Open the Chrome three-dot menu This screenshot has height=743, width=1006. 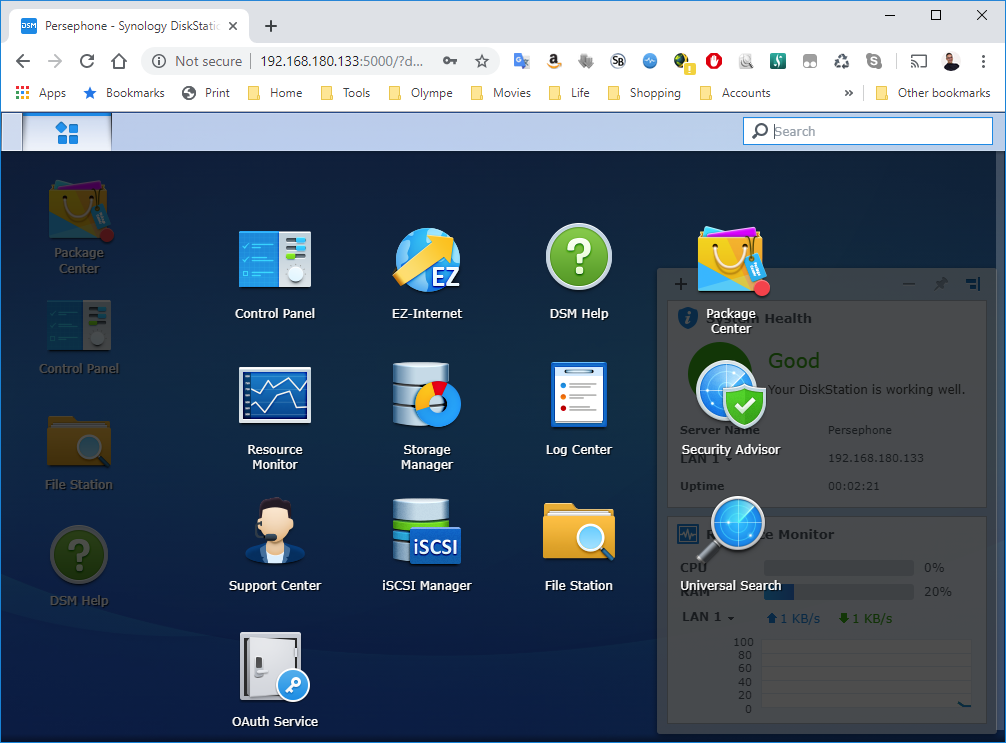click(x=983, y=61)
